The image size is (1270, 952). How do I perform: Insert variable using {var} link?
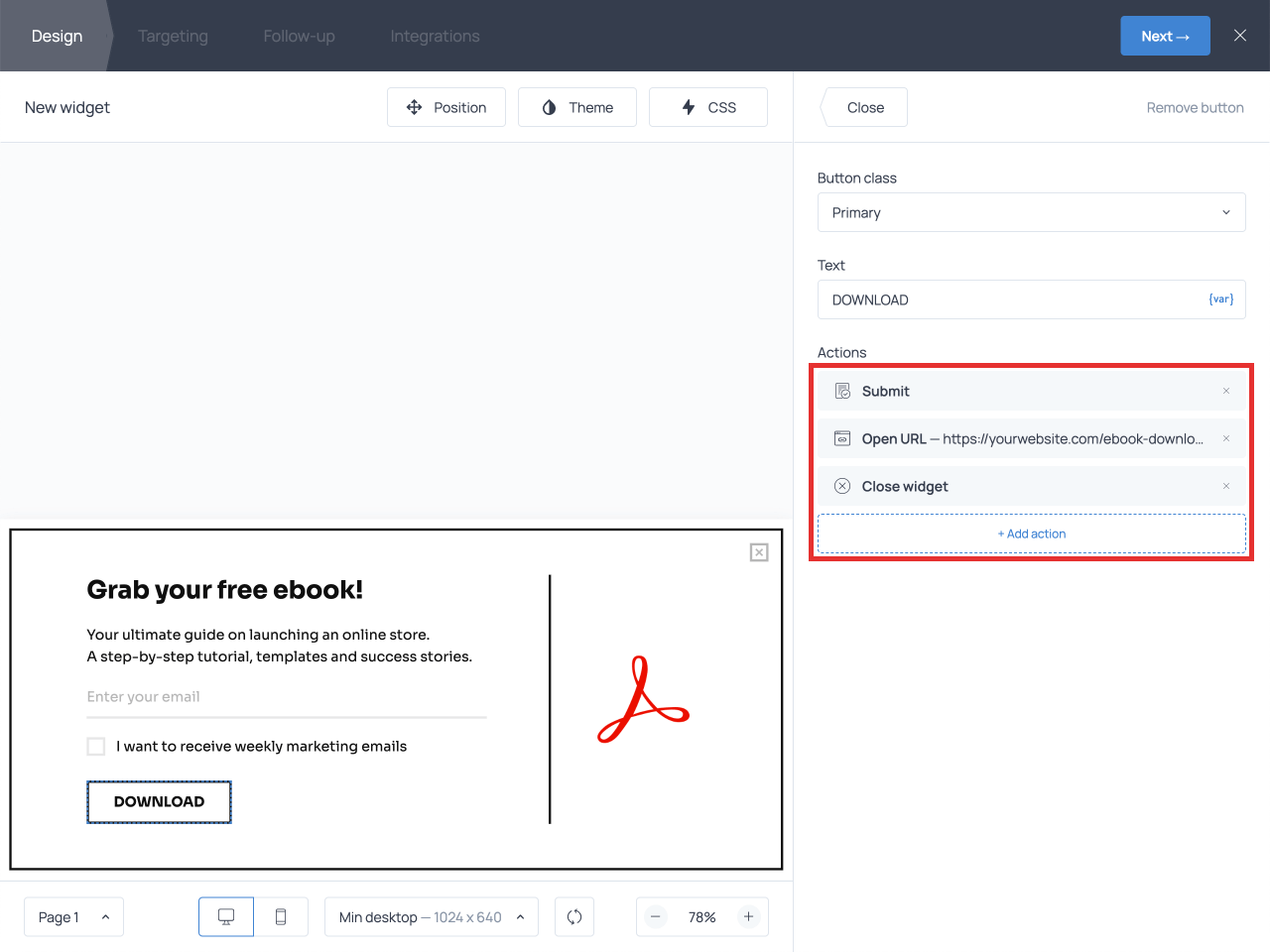tap(1220, 299)
